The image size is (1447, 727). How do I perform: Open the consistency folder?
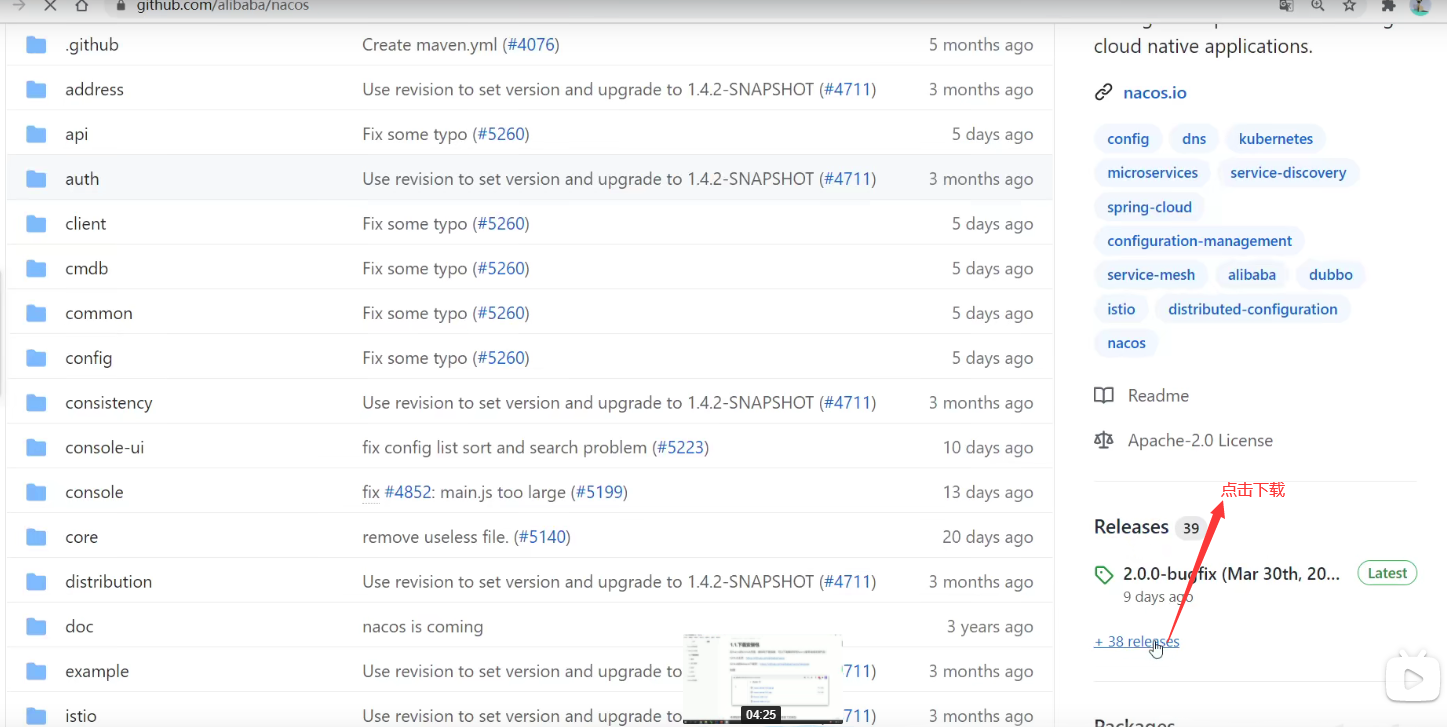[x=109, y=402]
